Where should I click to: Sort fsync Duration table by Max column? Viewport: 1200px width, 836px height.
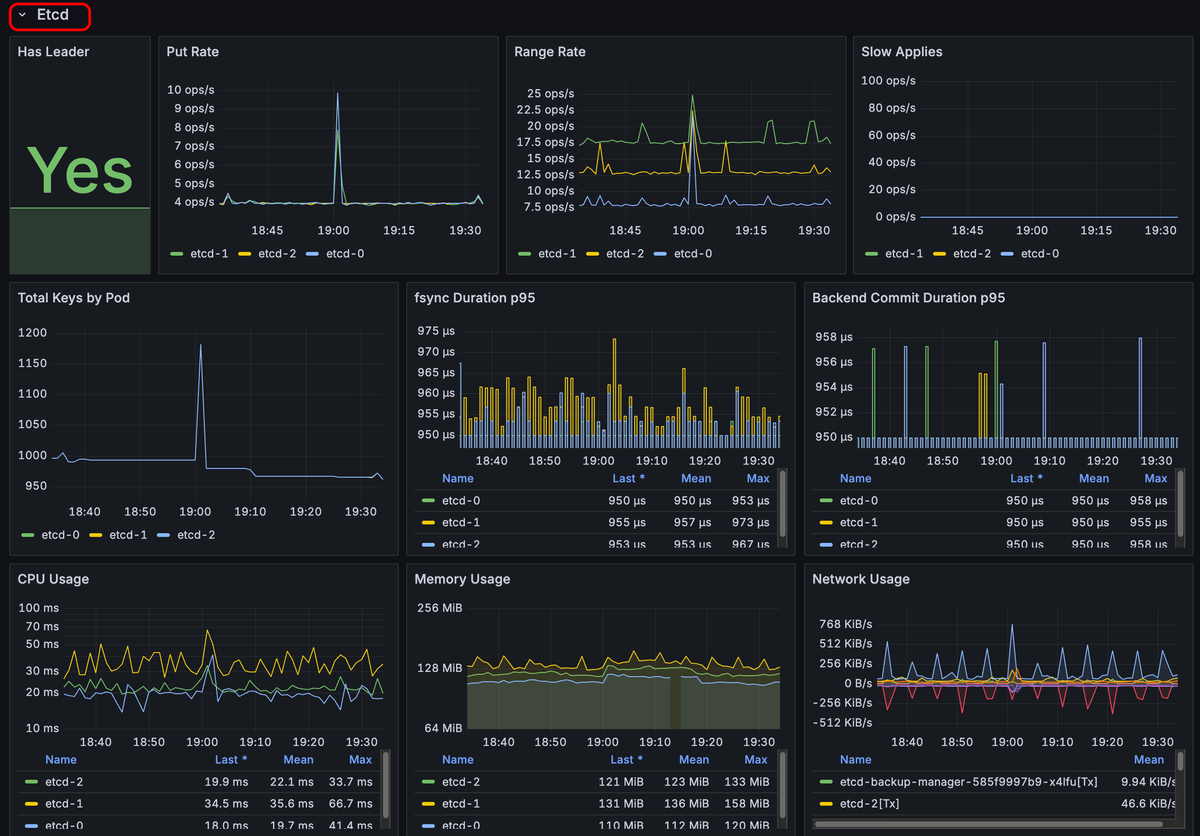(757, 479)
